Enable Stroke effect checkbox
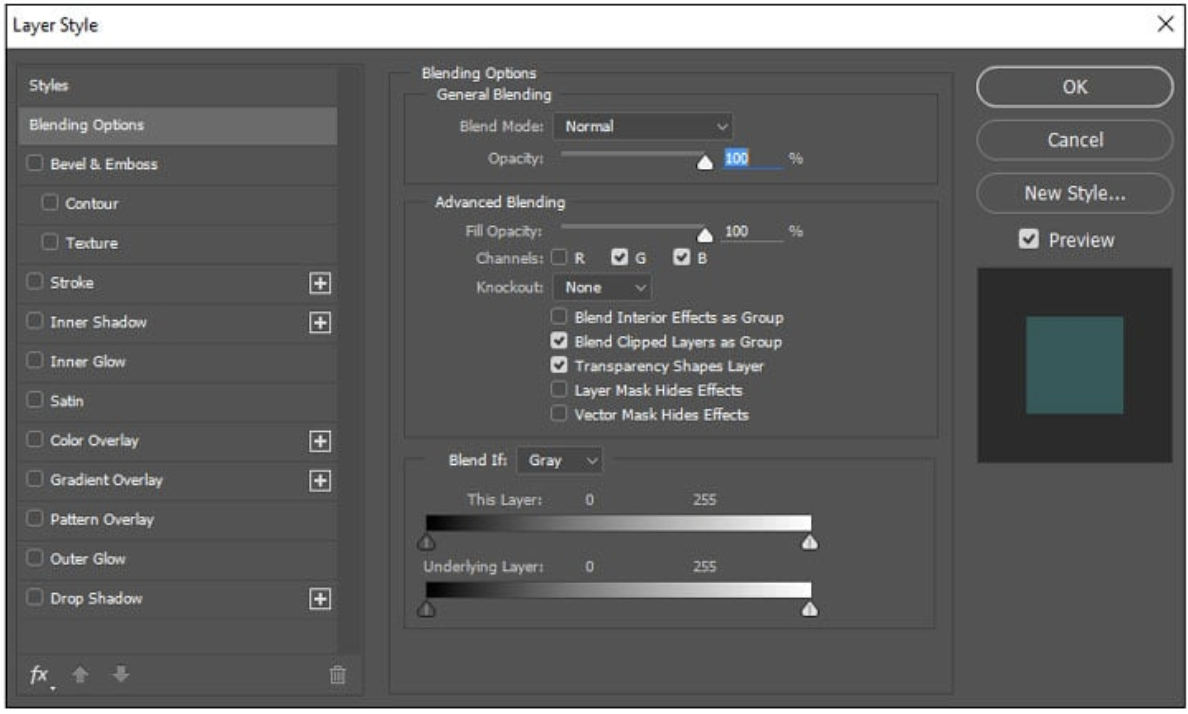 [x=35, y=281]
